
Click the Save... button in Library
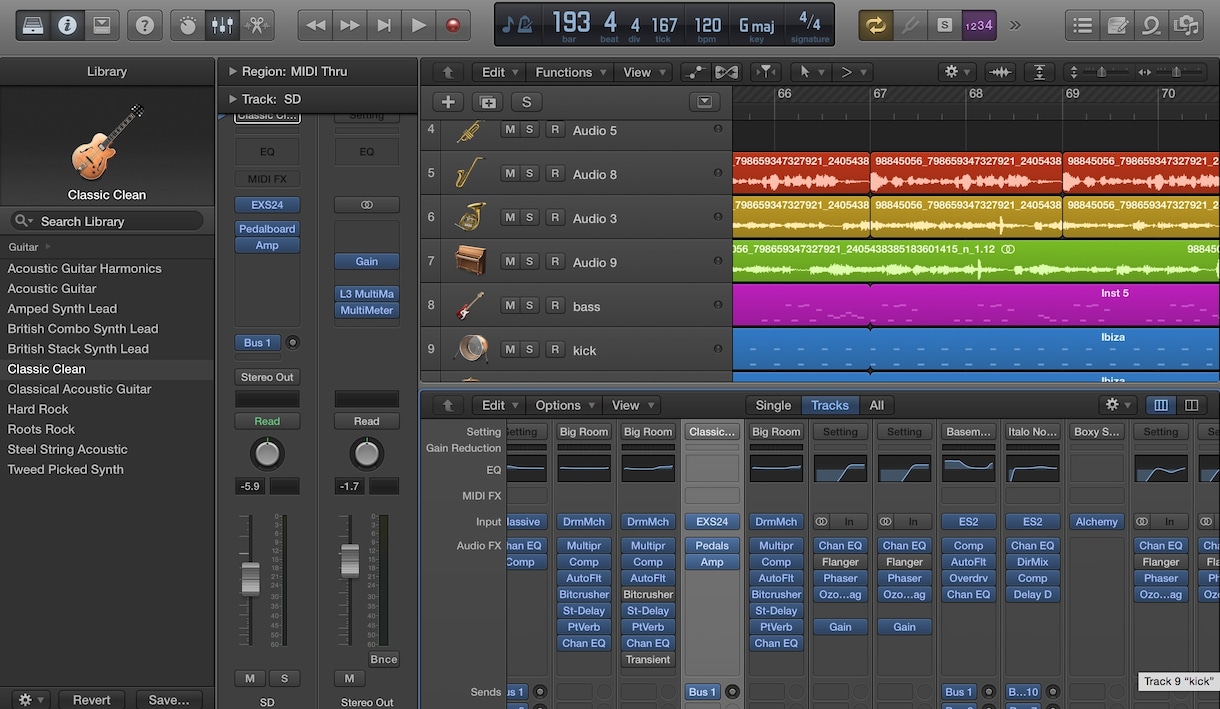point(169,700)
